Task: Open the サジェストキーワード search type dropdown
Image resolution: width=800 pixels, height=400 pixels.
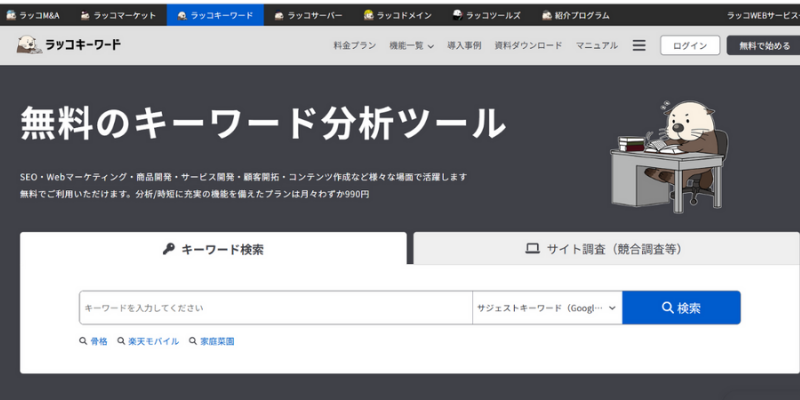Action: click(547, 308)
